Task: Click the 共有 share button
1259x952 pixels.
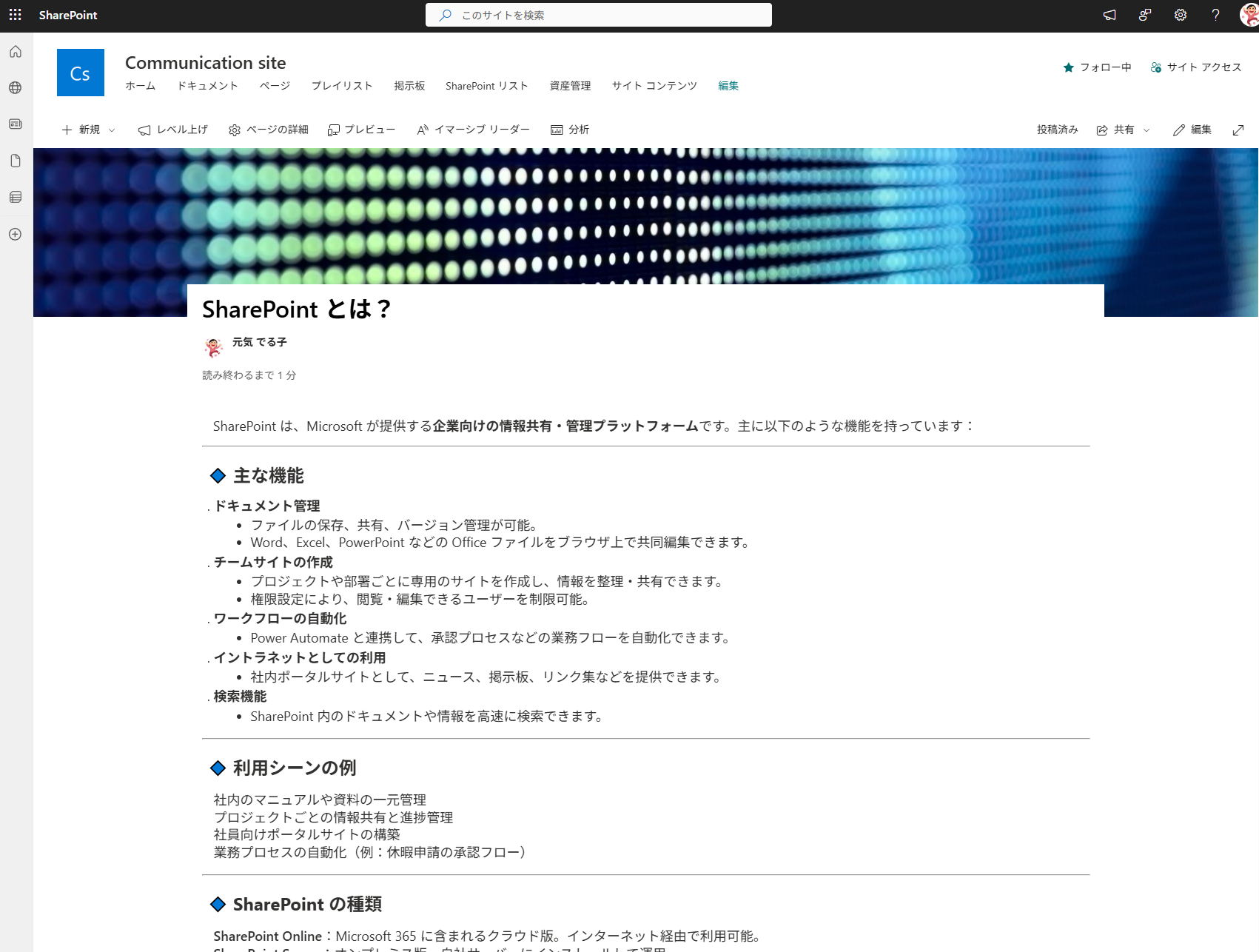Action: 1115,130
